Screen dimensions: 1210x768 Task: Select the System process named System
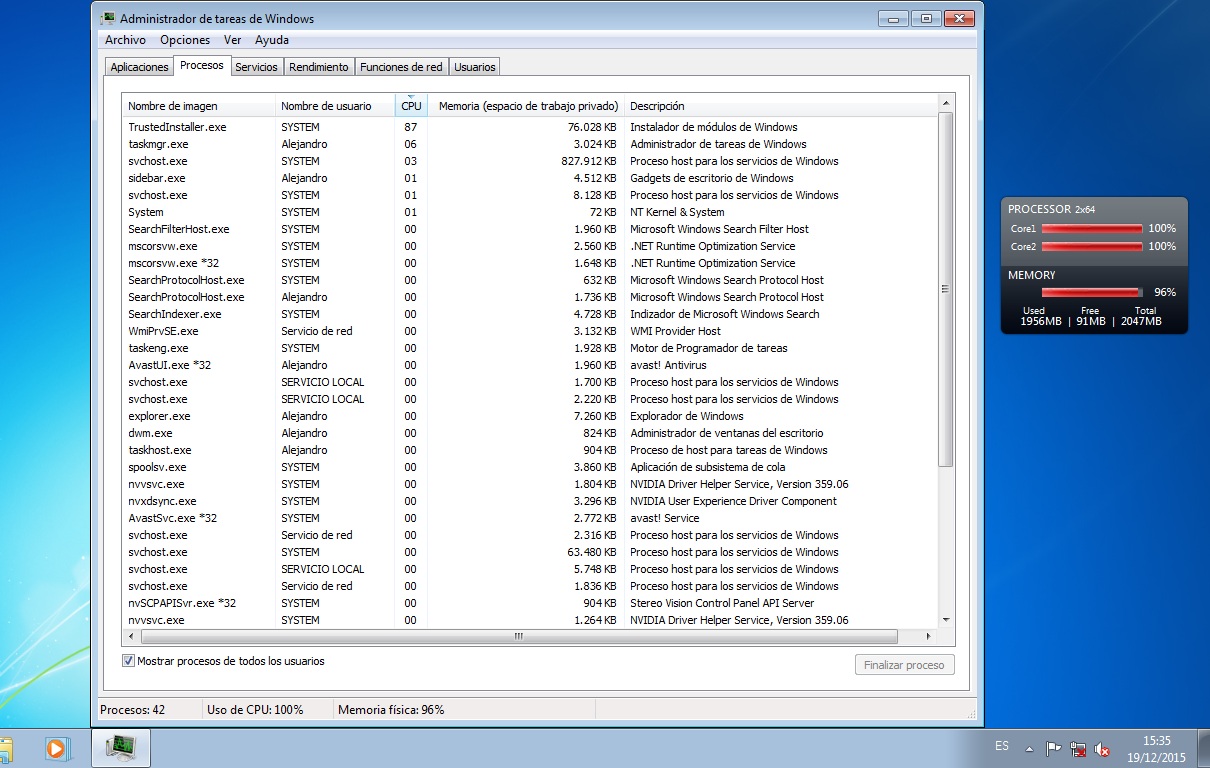(x=530, y=212)
